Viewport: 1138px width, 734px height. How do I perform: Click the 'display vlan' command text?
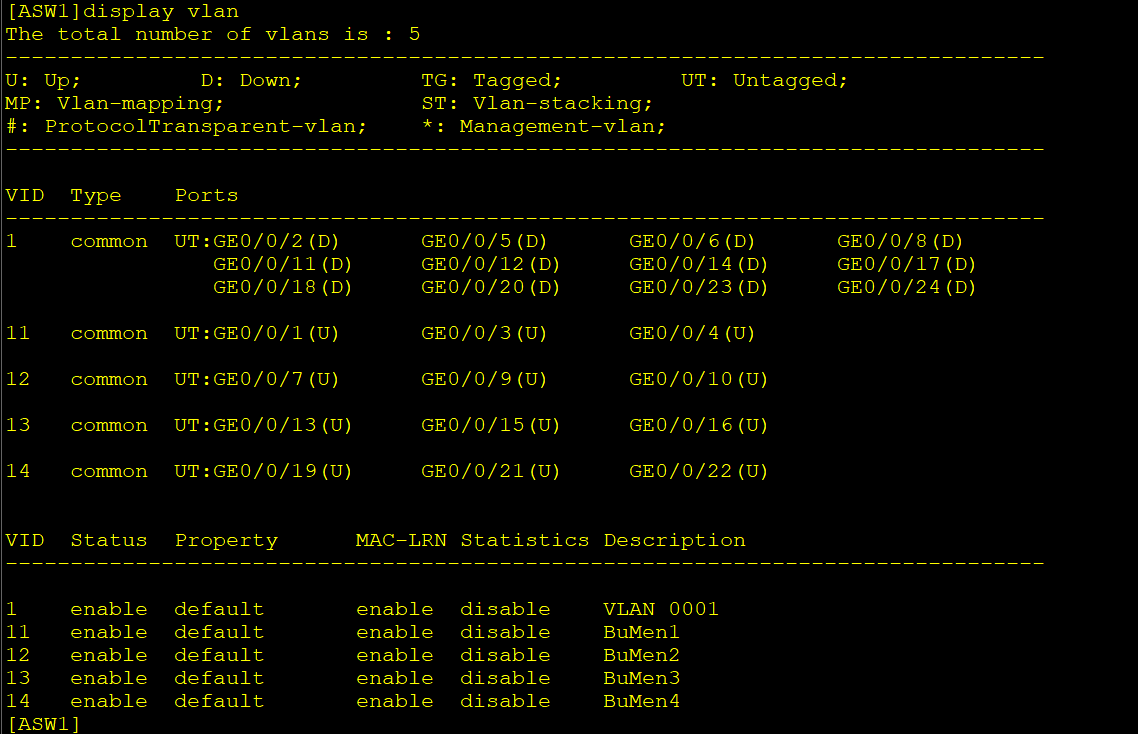(x=161, y=12)
